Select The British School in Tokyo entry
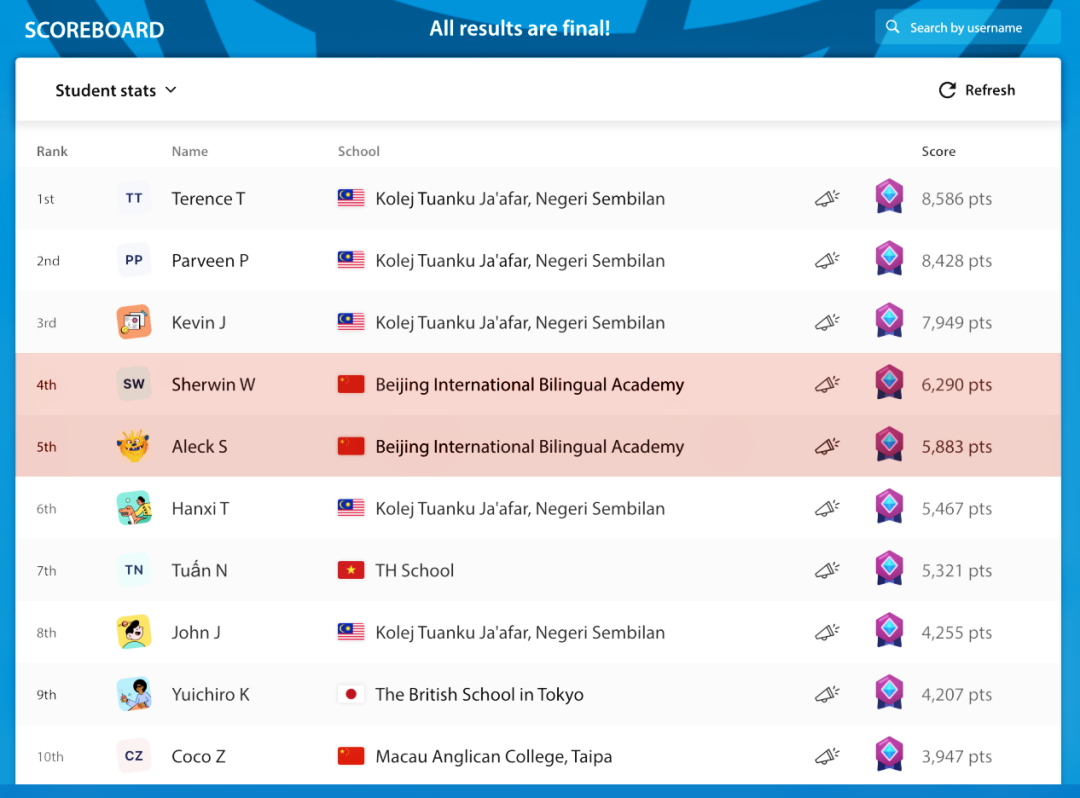Image resolution: width=1080 pixels, height=798 pixels. tap(479, 694)
